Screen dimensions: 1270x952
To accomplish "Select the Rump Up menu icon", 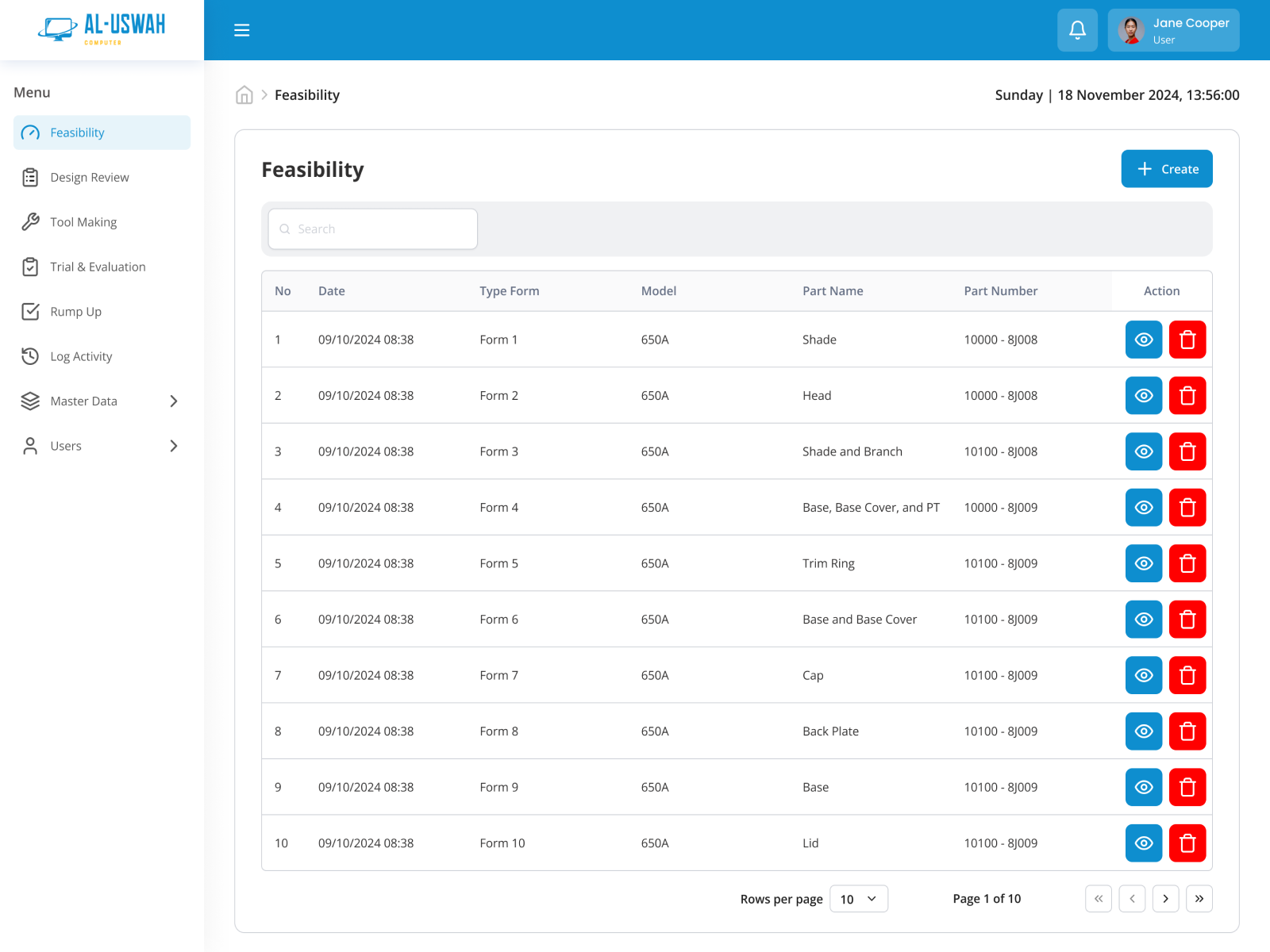I will [30, 311].
